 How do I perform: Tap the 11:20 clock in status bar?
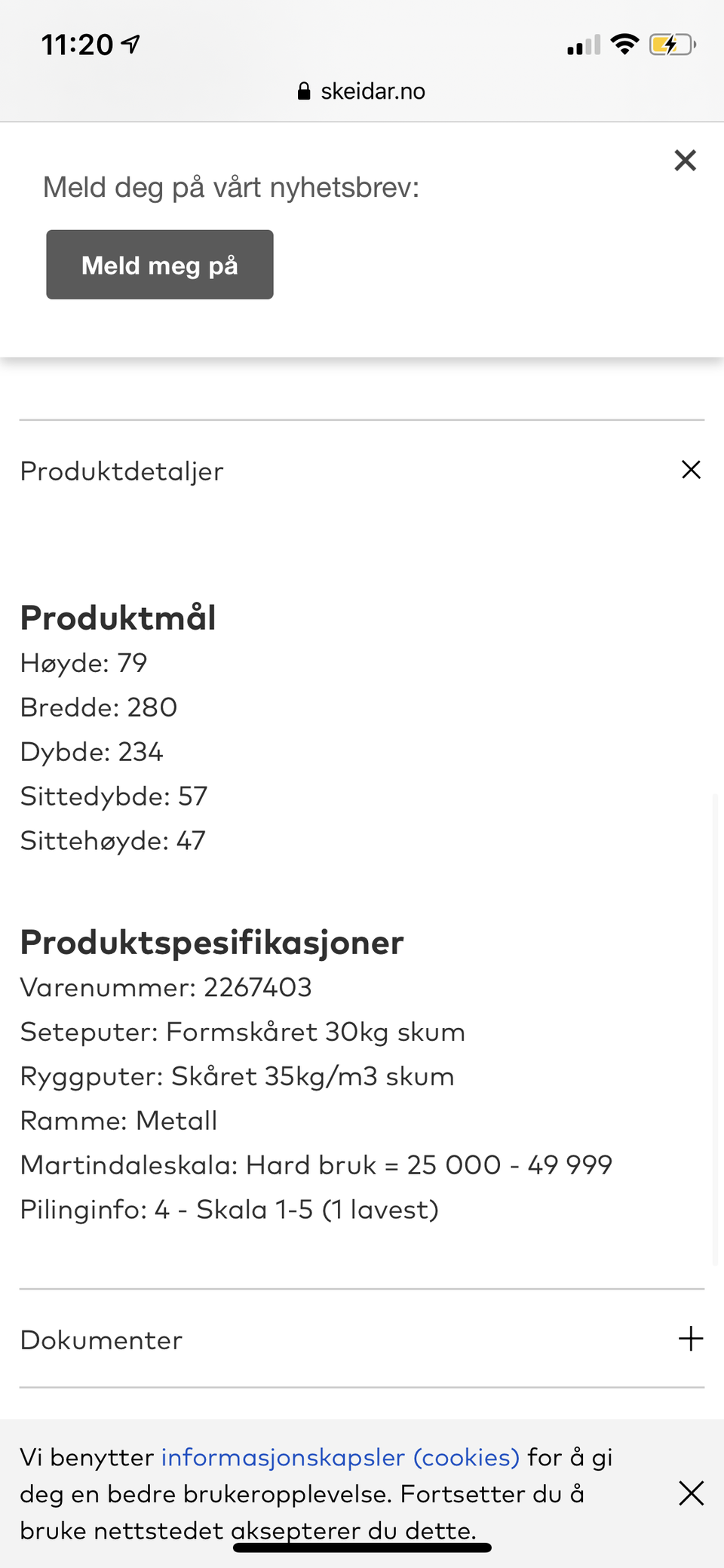[x=77, y=45]
